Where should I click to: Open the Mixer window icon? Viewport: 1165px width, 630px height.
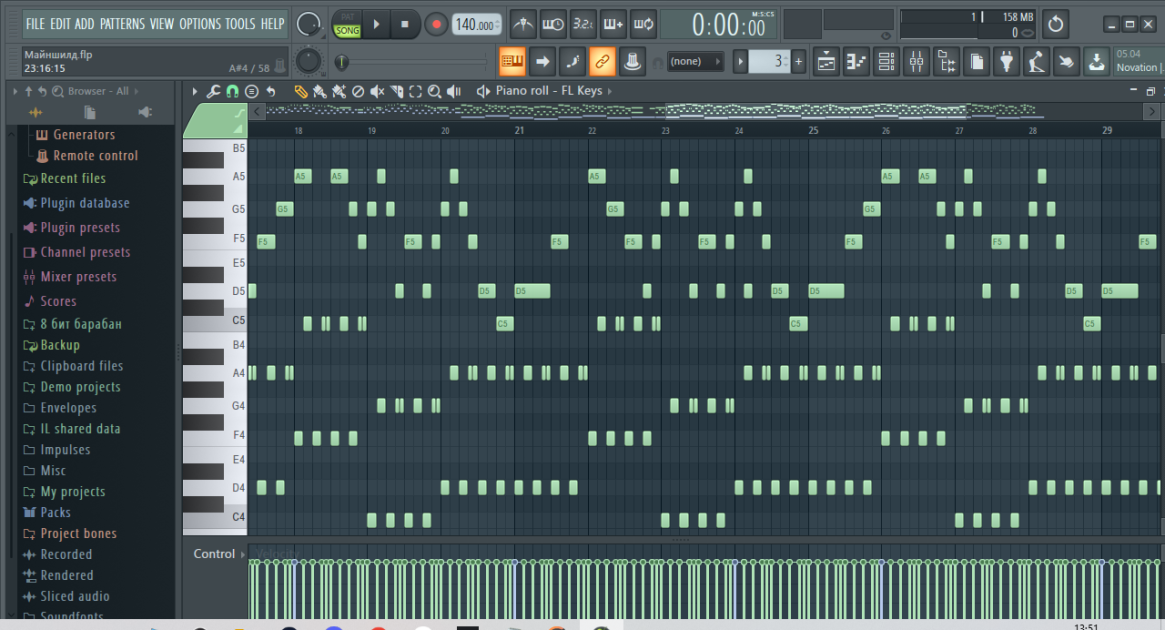coord(917,62)
